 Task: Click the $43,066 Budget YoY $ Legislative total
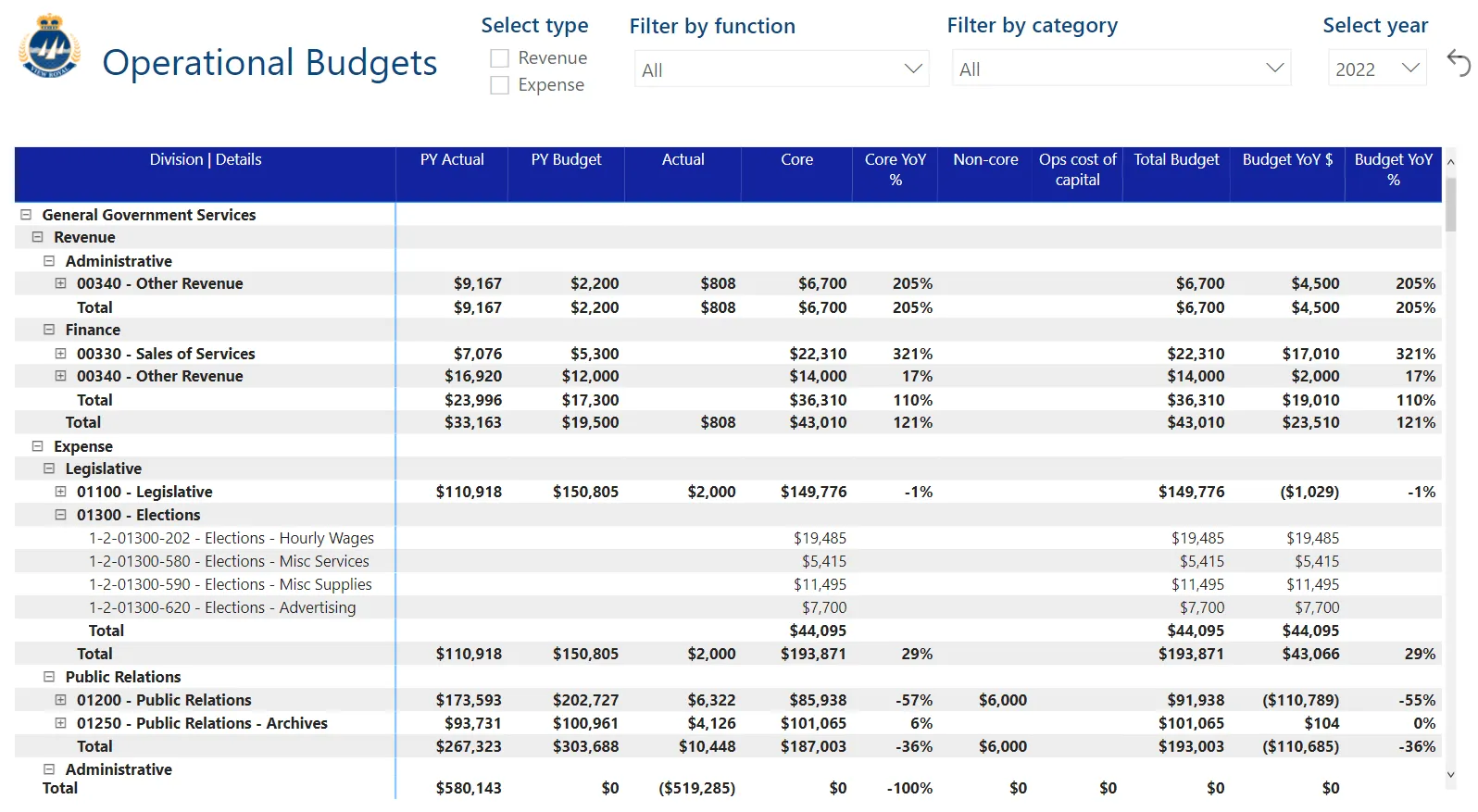(1310, 654)
